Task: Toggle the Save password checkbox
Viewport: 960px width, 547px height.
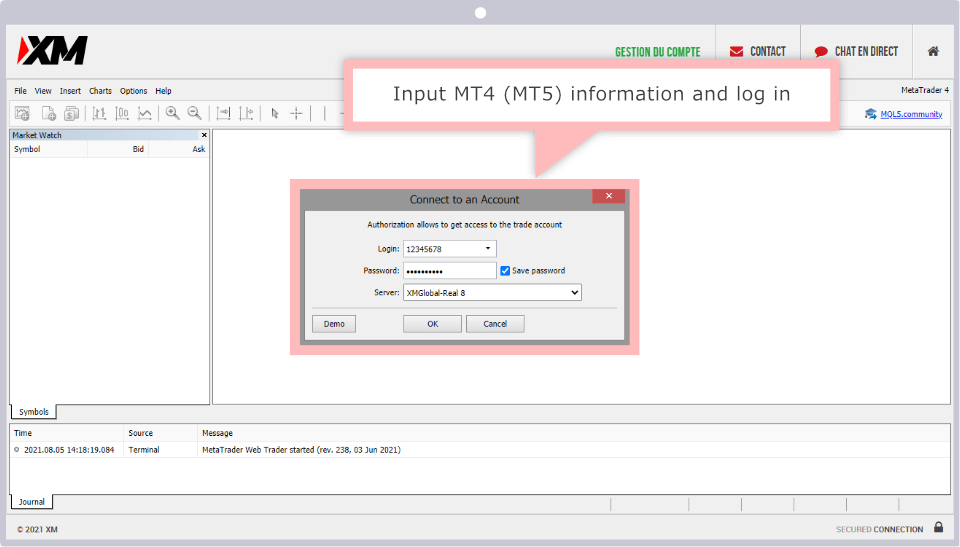Action: [x=505, y=271]
